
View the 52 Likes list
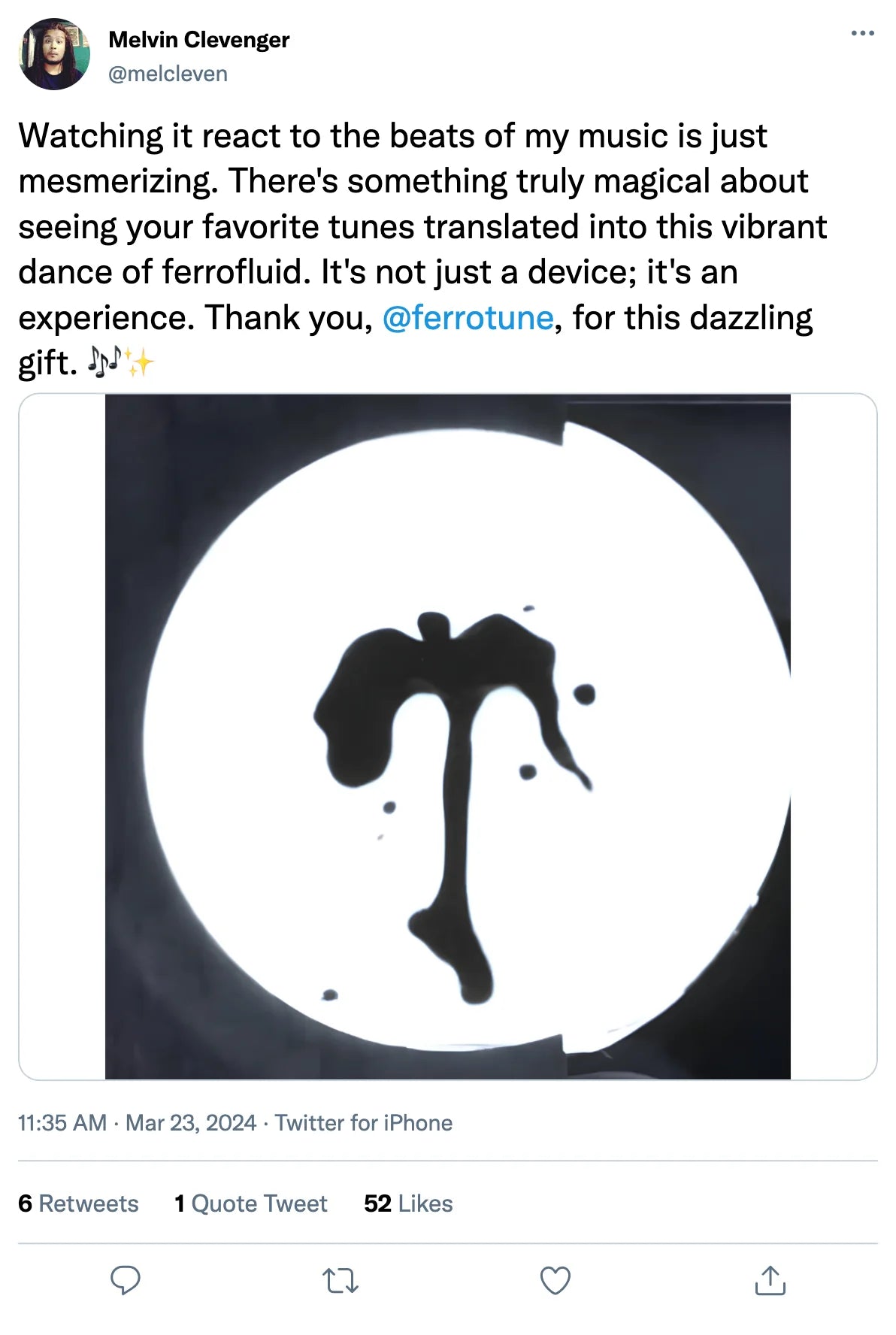click(408, 1203)
